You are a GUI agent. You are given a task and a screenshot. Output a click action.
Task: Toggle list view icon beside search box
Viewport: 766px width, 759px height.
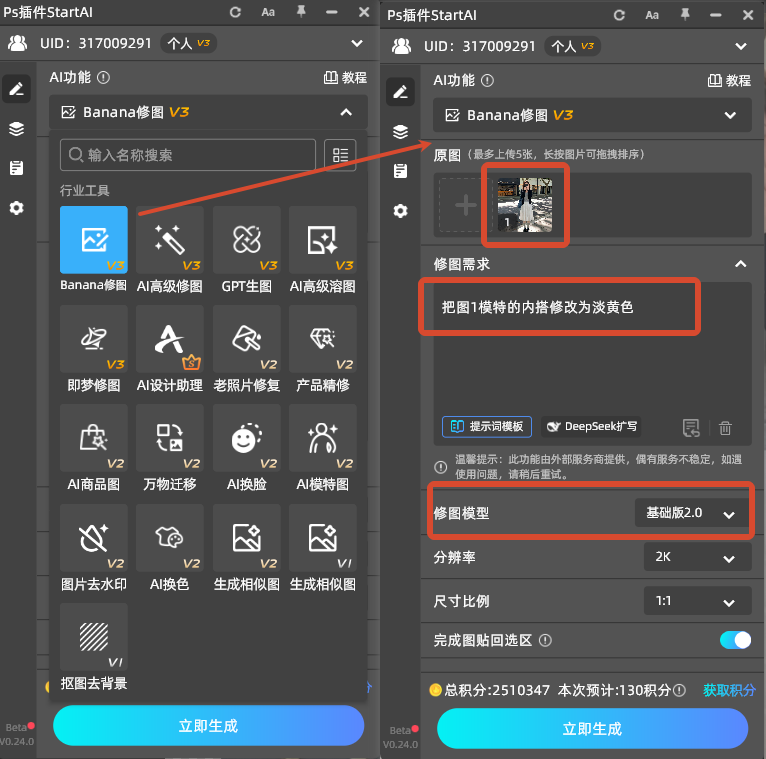pyautogui.click(x=340, y=155)
